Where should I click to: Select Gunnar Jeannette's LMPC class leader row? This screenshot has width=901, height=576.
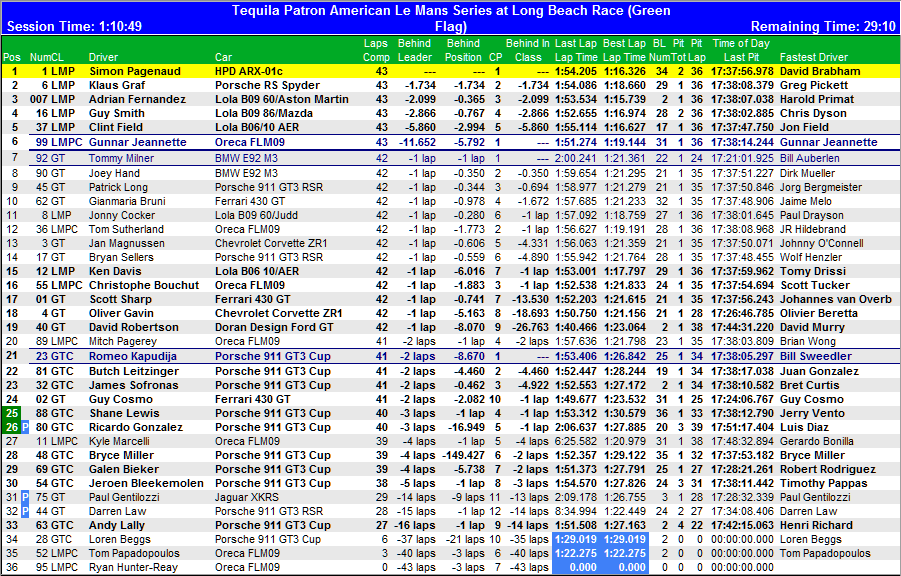[450, 142]
